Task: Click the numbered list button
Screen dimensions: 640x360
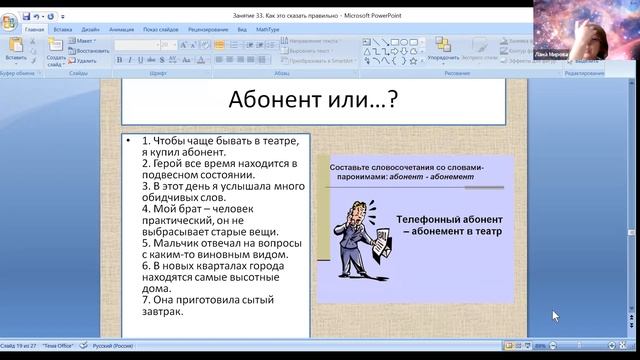Action: pyautogui.click(x=235, y=45)
